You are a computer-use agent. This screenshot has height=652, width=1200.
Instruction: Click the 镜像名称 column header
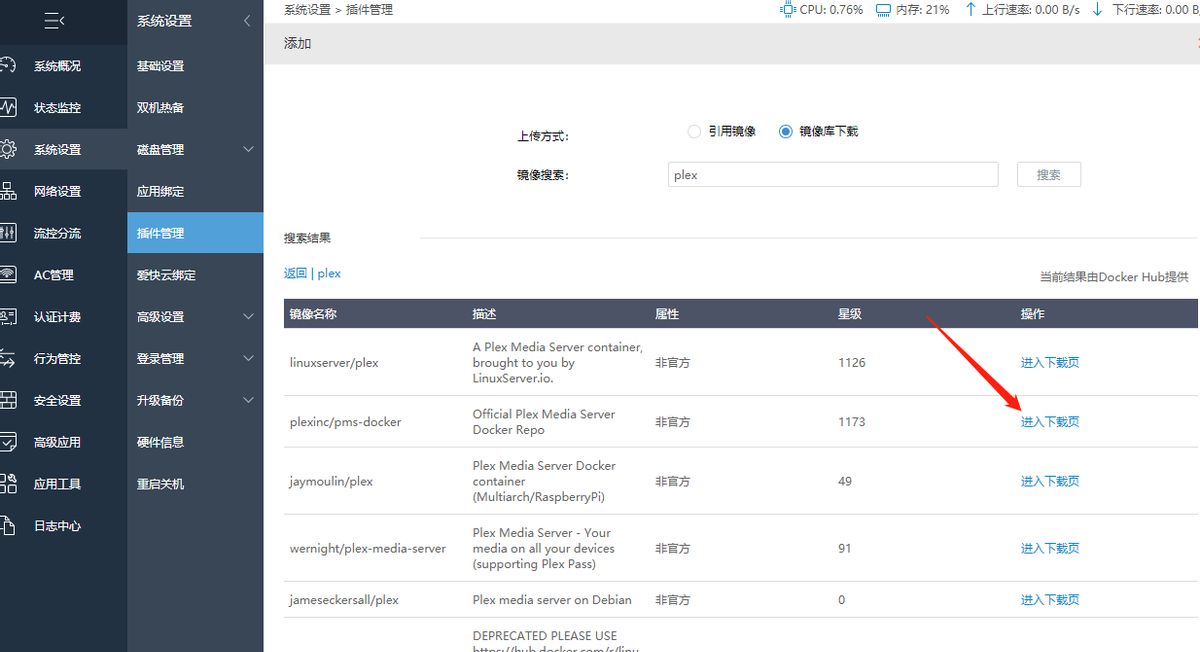[x=313, y=314]
